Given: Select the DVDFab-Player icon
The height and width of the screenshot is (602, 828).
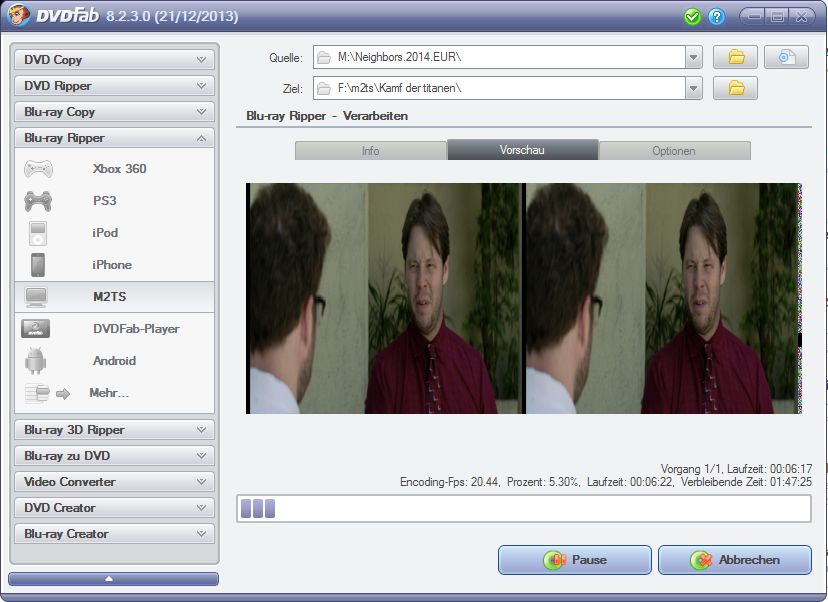Looking at the screenshot, I should (35, 329).
